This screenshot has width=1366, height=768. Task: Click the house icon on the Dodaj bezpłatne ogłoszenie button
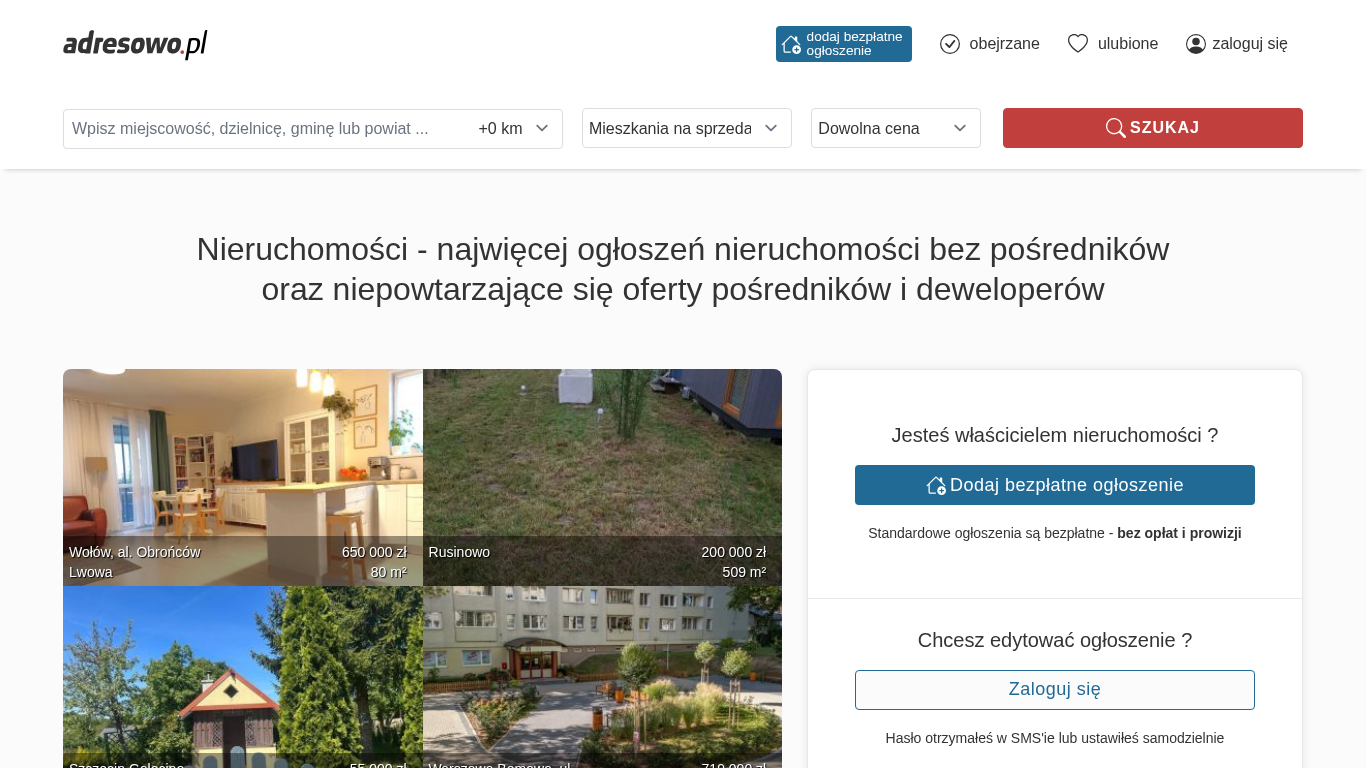pos(936,485)
